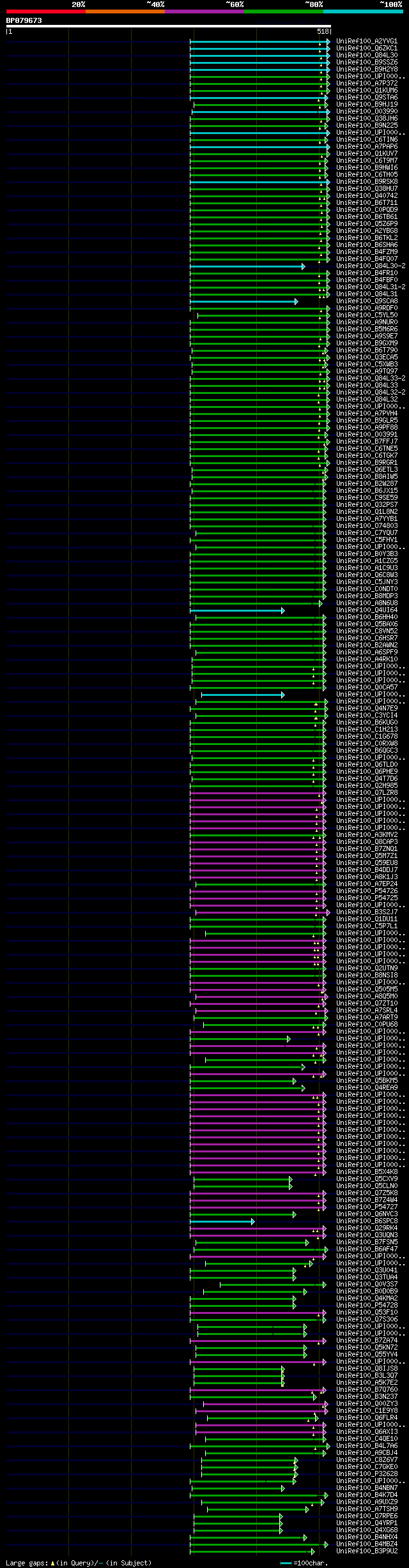The width and height of the screenshot is (409, 1568).
Task: Click label UniRef100_A9UXZ9
Action: point(367,1502)
